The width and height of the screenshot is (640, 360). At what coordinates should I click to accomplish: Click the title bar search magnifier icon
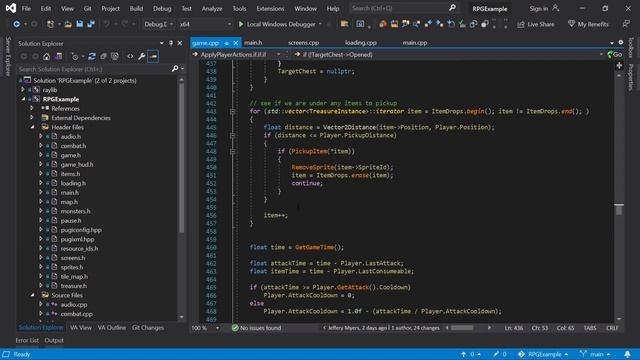pos(452,8)
